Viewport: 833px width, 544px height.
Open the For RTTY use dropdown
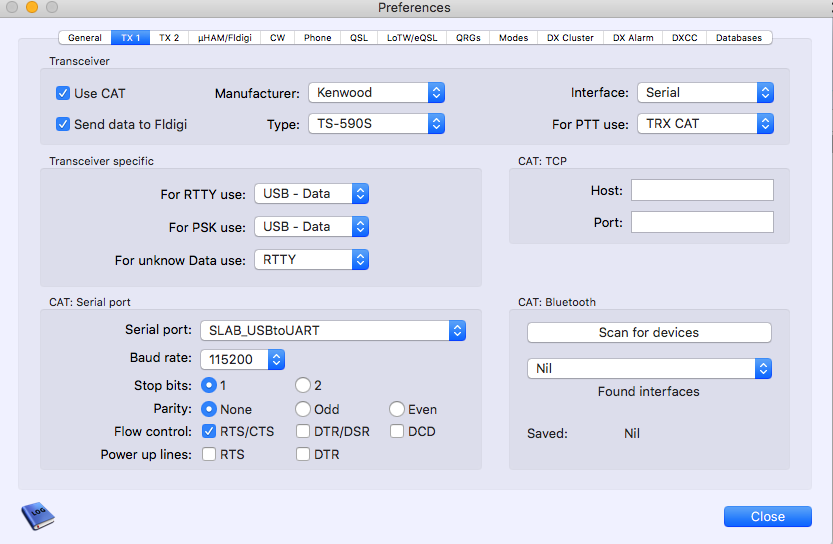[311, 194]
